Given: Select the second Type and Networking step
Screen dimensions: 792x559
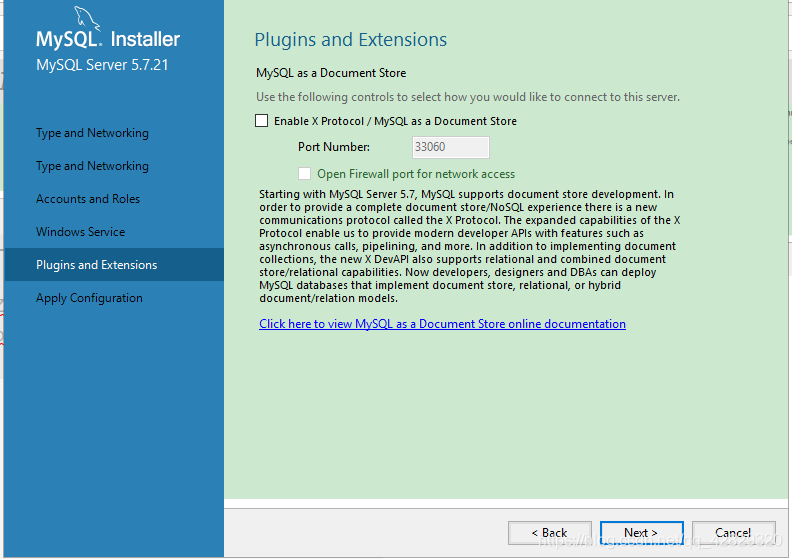Looking at the screenshot, I should 92,166.
